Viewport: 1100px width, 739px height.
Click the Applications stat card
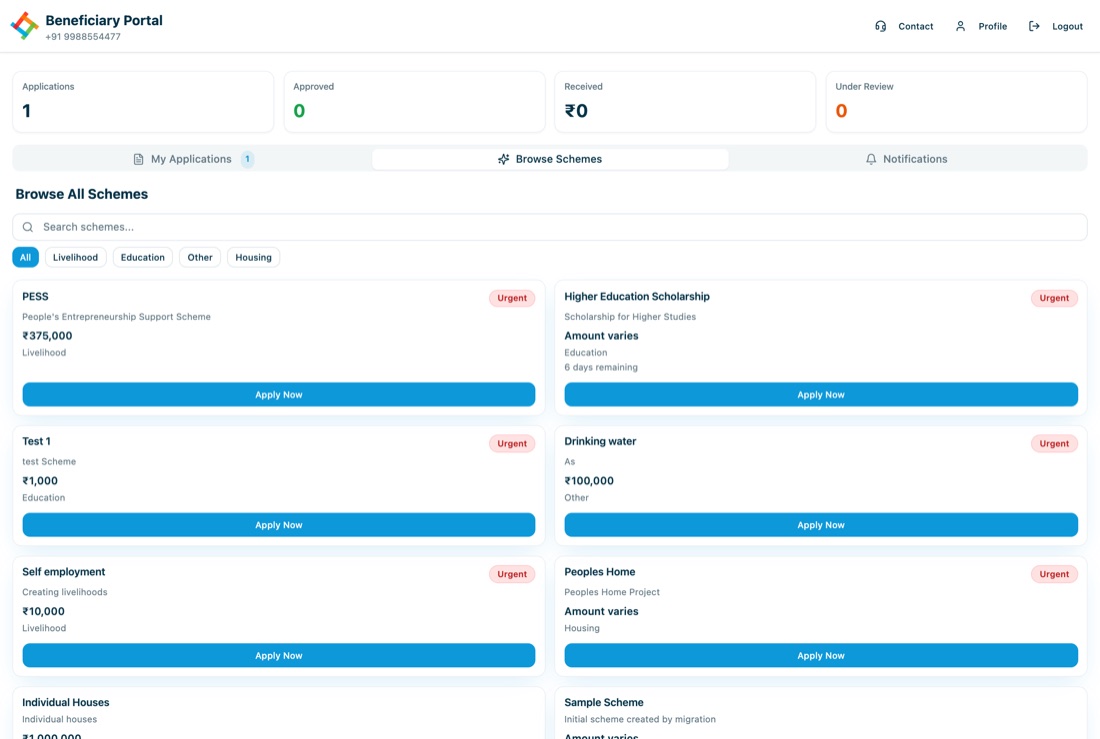(143, 102)
